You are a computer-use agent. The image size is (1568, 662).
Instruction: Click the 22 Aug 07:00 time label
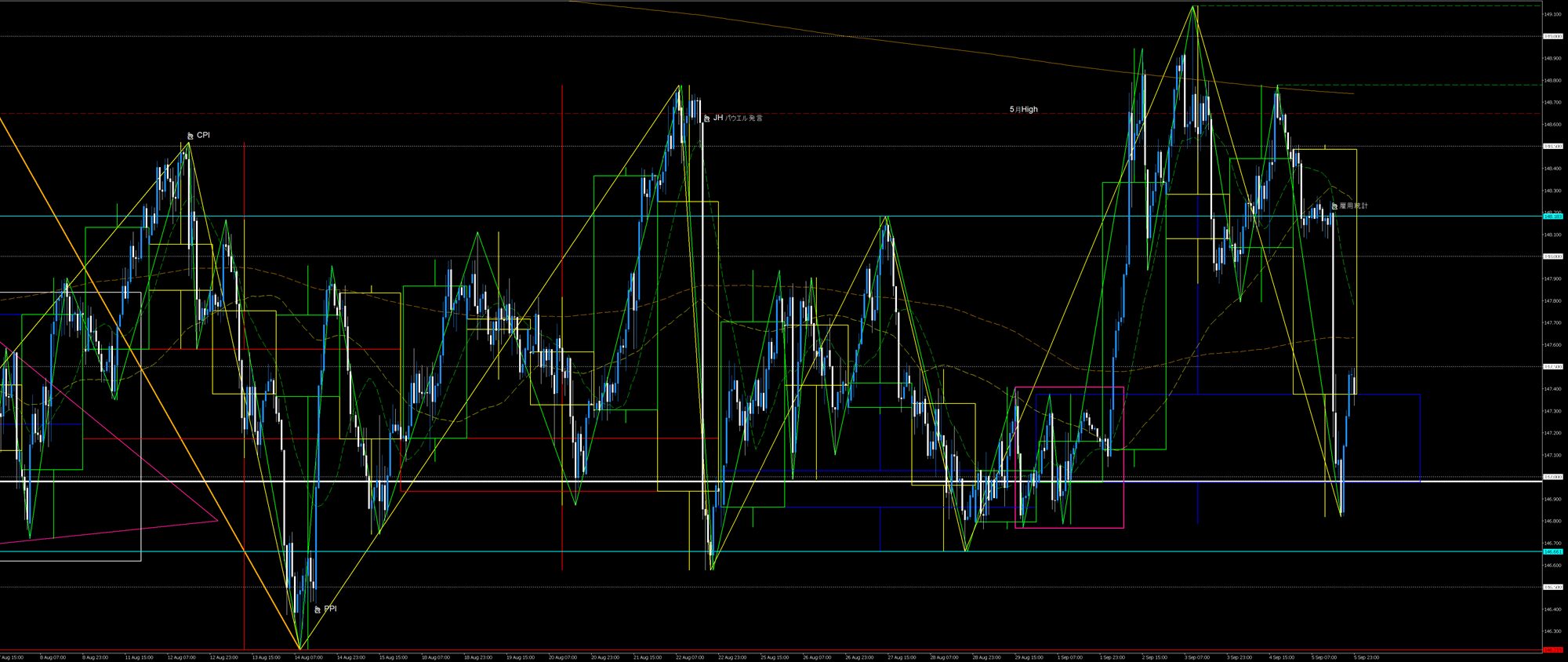(x=689, y=657)
